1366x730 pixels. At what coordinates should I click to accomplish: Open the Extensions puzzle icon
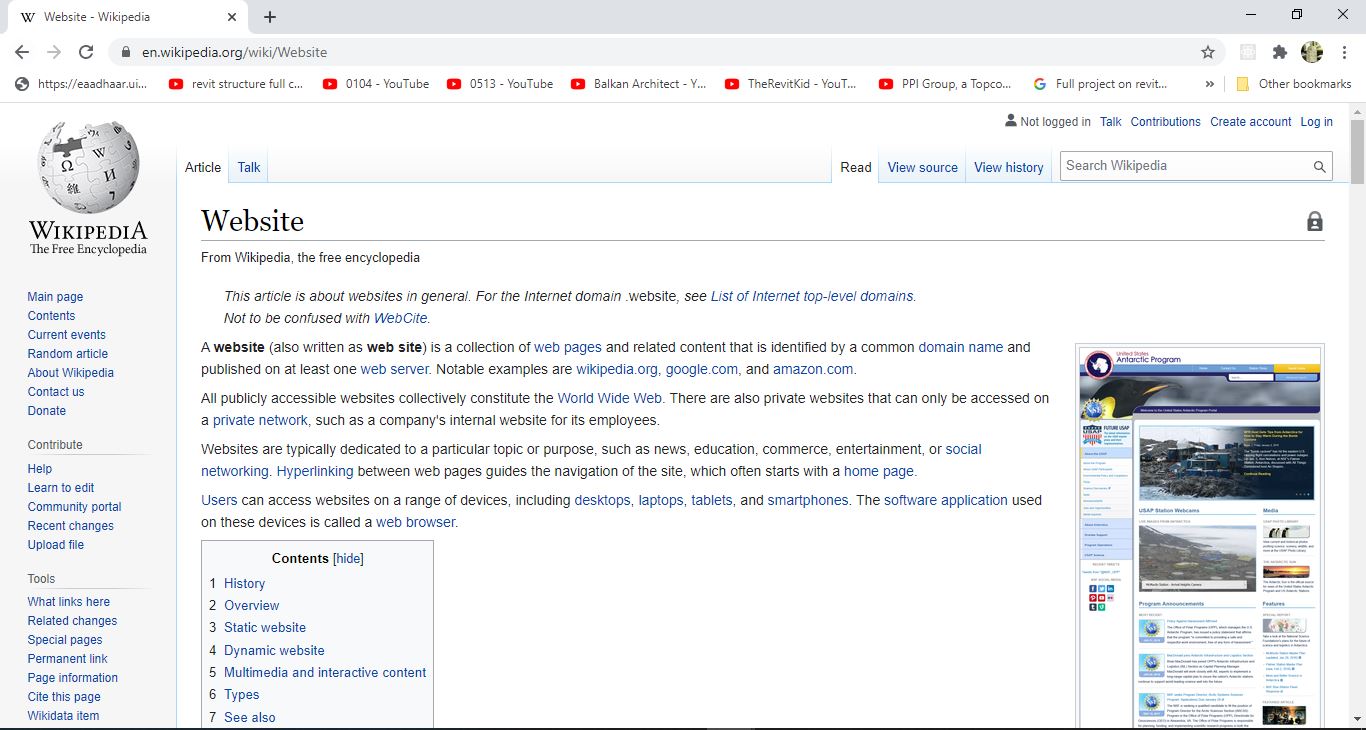(1279, 52)
